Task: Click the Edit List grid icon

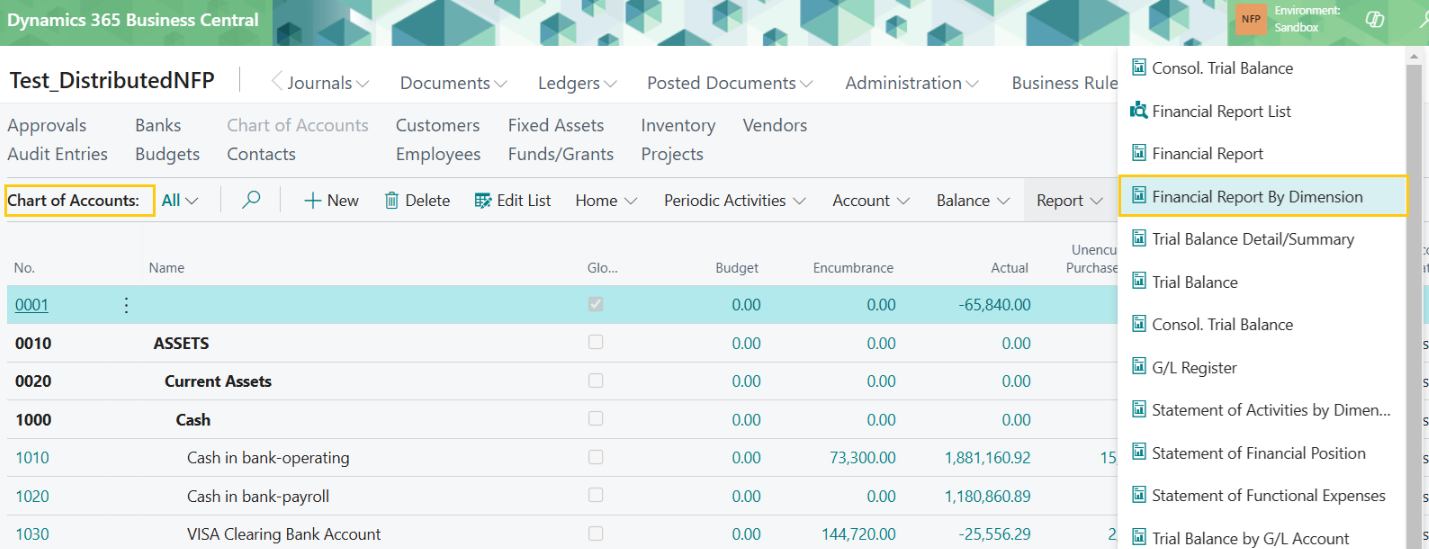Action: point(483,200)
